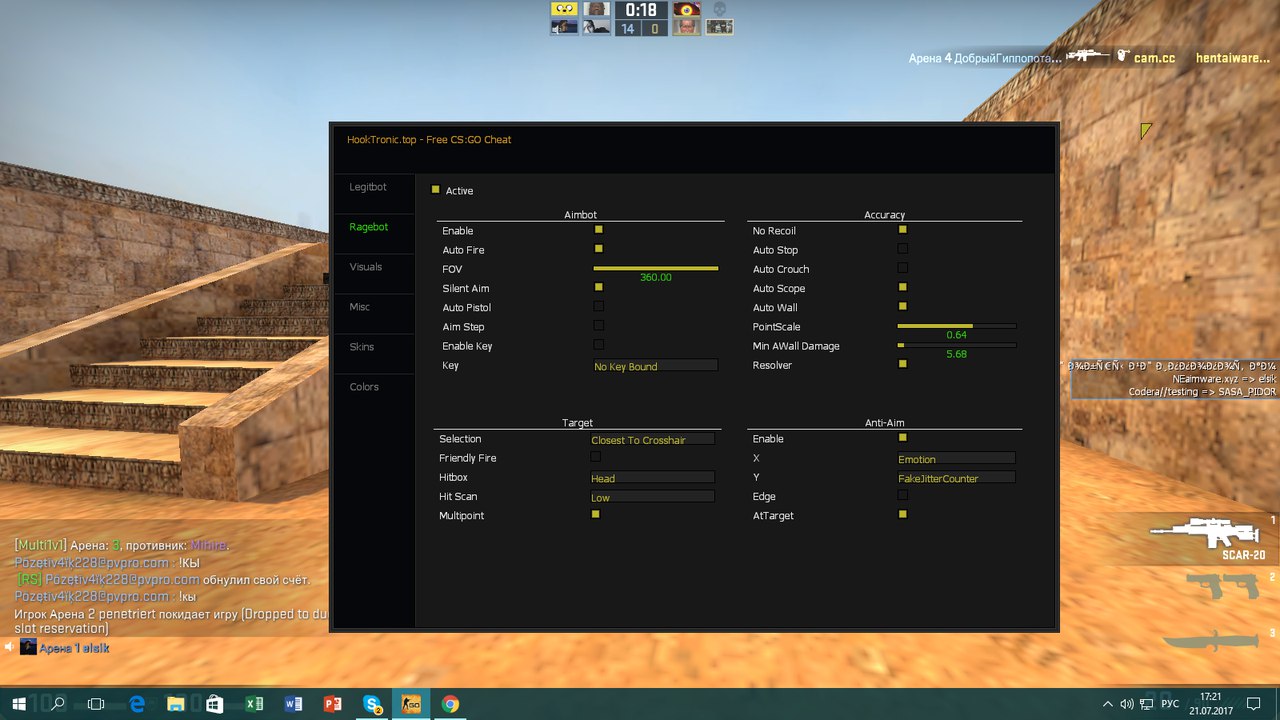This screenshot has height=720, width=1280.
Task: Toggle the Auto Wall checkbox
Action: click(x=902, y=306)
